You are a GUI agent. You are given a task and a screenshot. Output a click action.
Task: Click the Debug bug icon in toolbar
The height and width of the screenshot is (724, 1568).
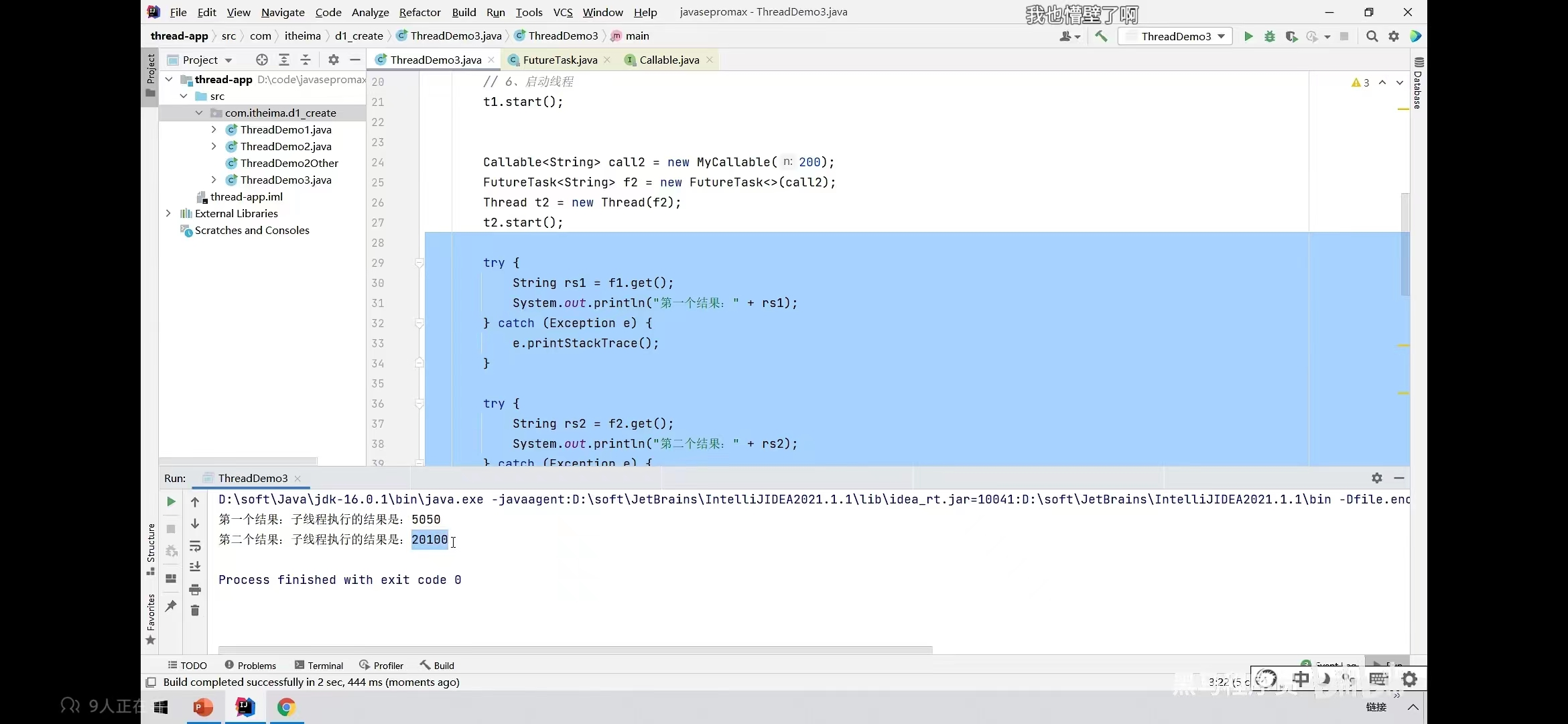(1269, 36)
